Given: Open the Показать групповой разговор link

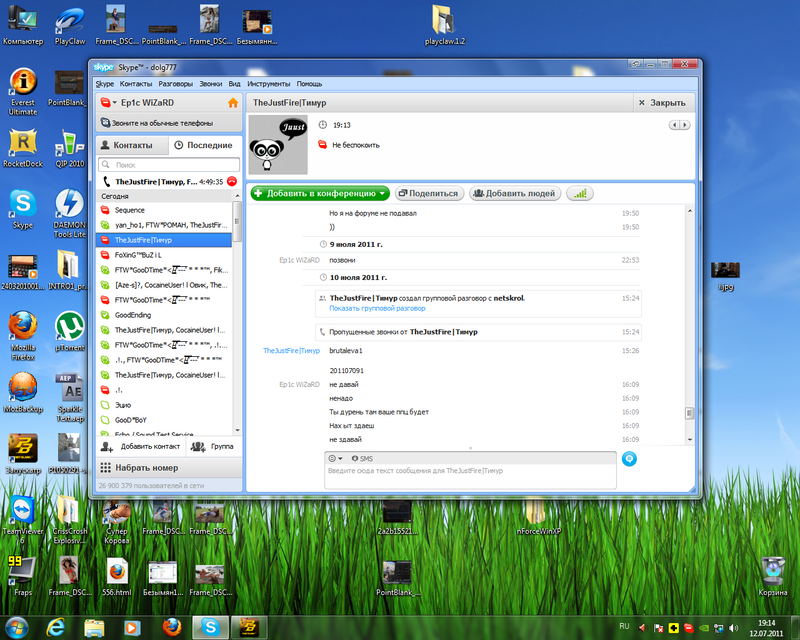Looking at the screenshot, I should [377, 308].
